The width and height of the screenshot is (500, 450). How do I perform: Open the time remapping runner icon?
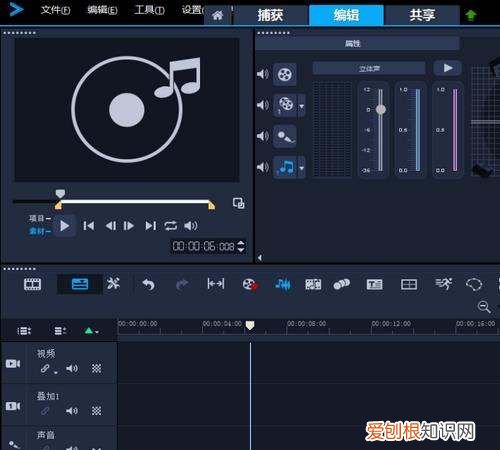tap(444, 284)
